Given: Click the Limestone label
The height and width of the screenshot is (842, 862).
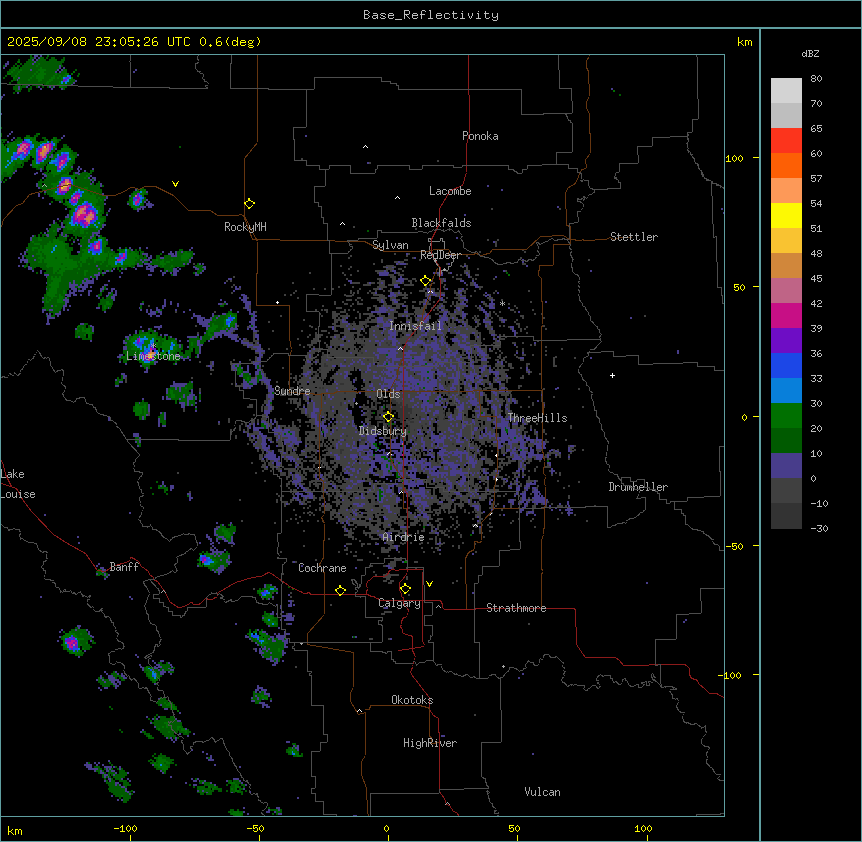Looking at the screenshot, I should [x=153, y=356].
